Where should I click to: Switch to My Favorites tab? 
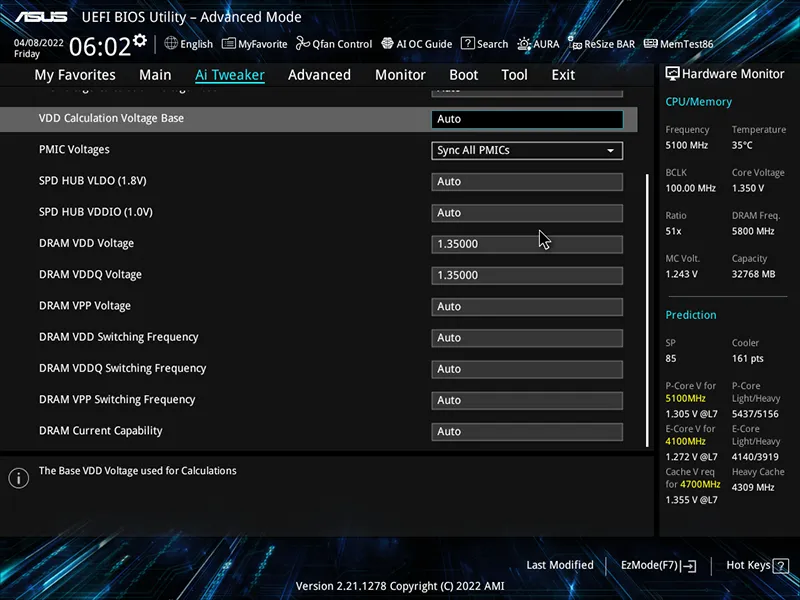click(75, 75)
